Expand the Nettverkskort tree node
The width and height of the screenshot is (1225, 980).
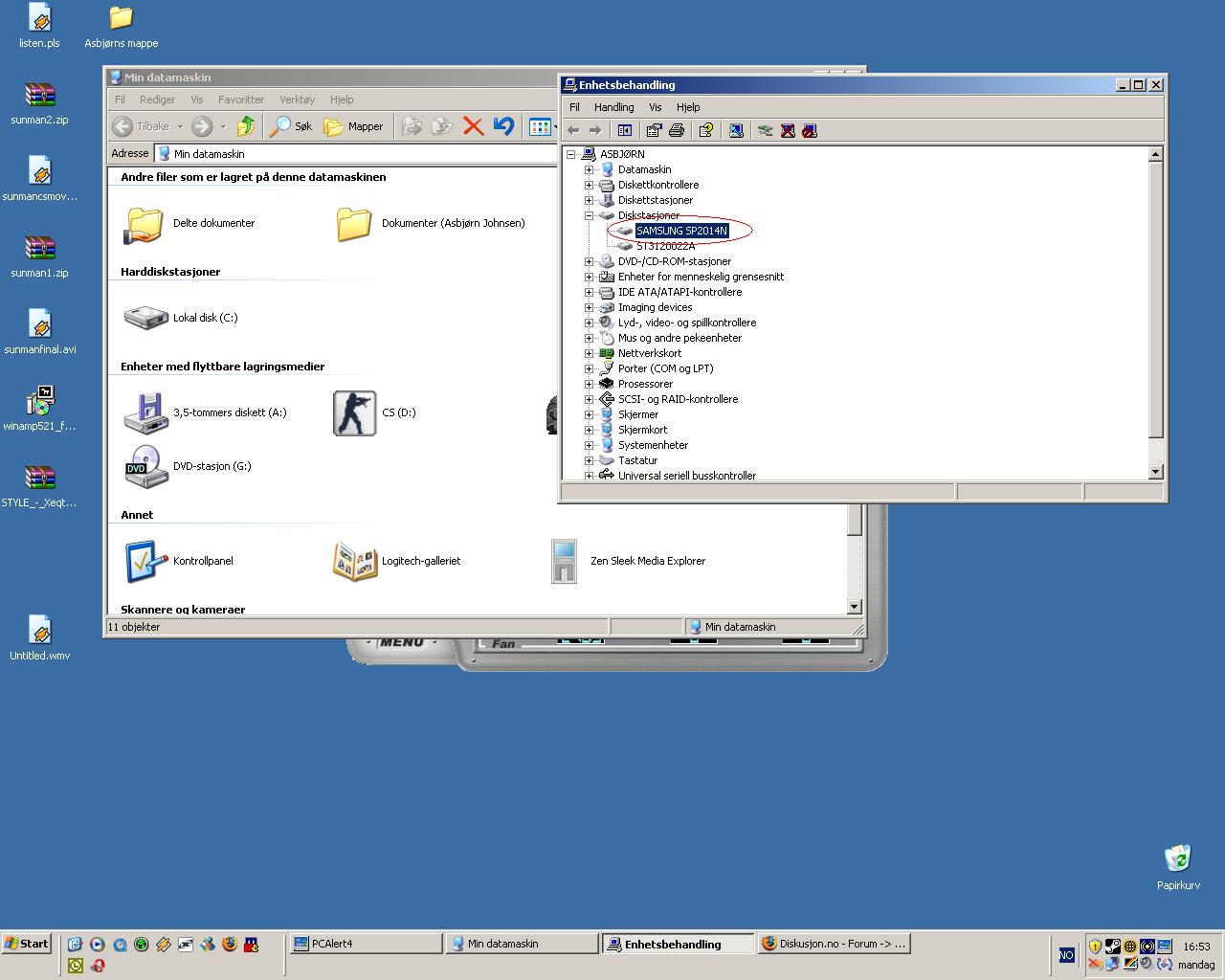tap(590, 353)
